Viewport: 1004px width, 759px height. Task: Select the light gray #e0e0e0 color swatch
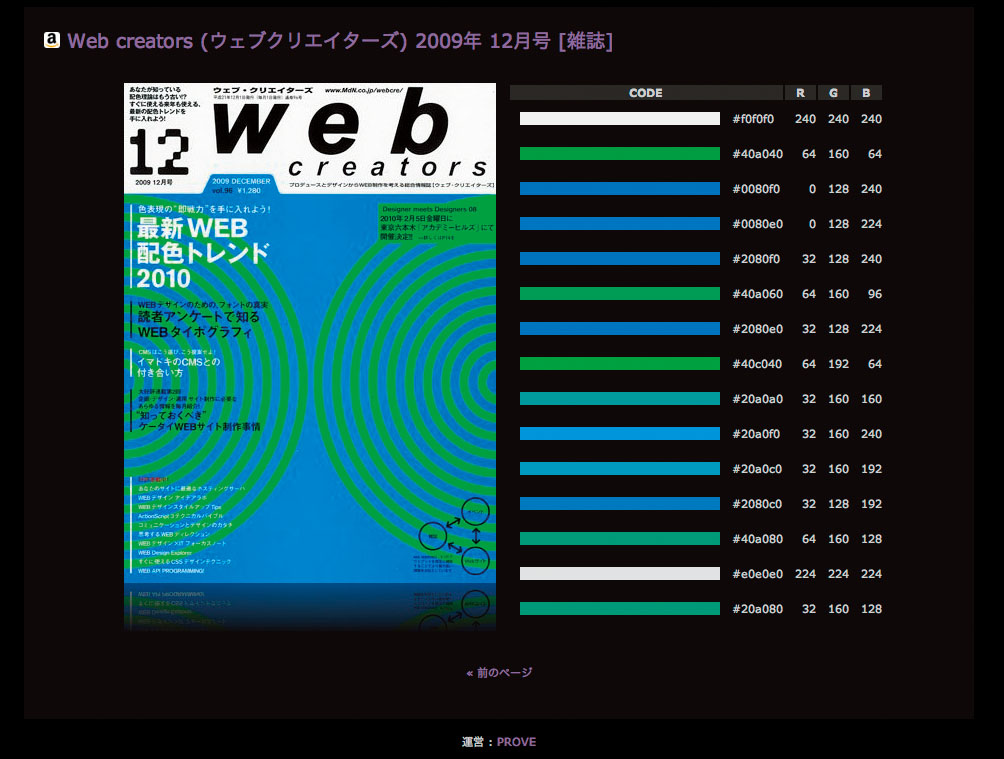(x=619, y=573)
